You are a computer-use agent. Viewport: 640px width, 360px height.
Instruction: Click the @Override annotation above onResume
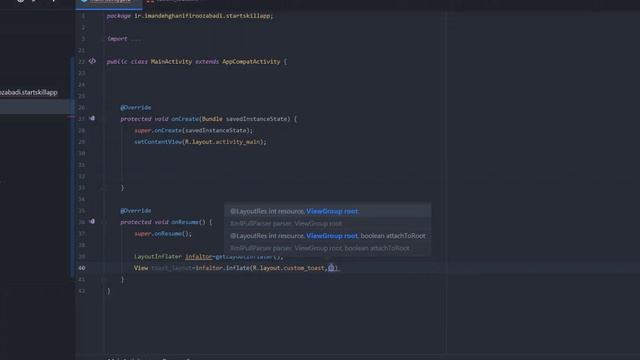(x=136, y=211)
